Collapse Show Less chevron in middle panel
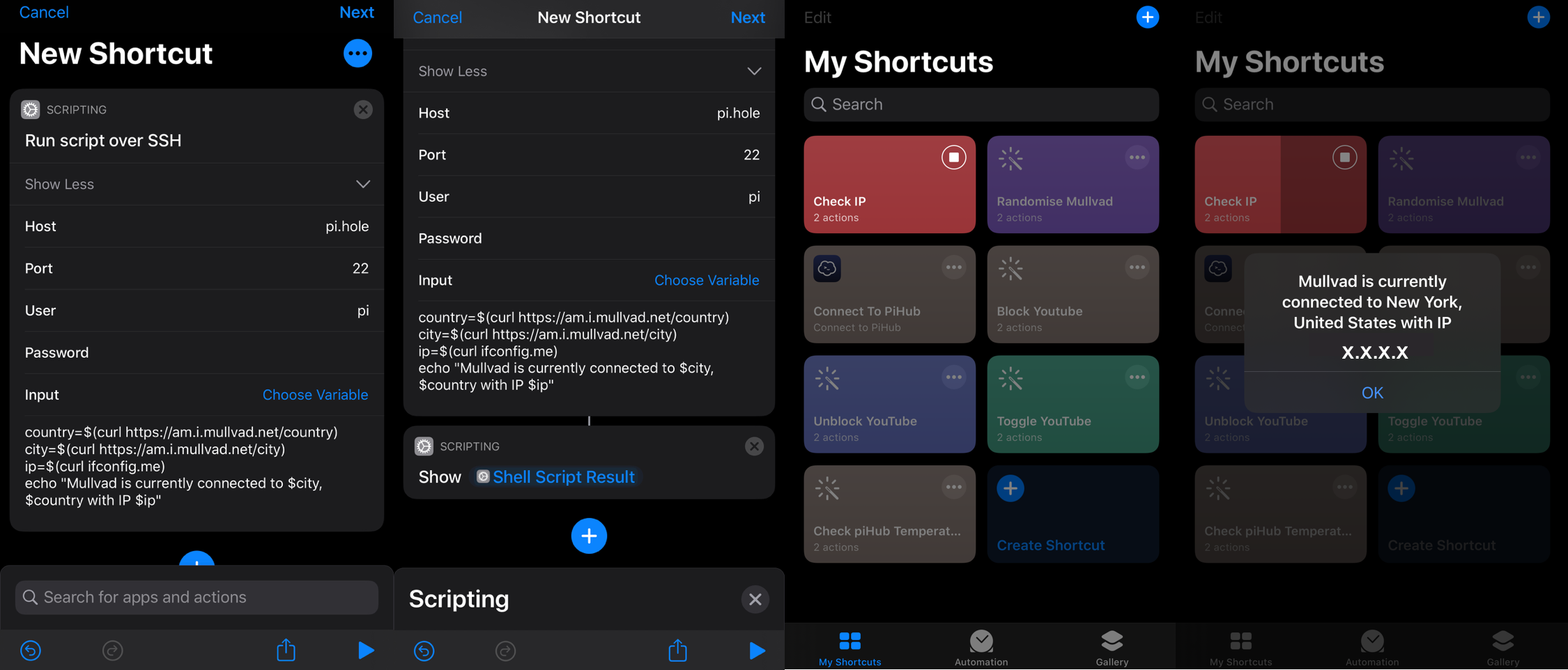Screen dimensions: 1568x670 point(754,71)
